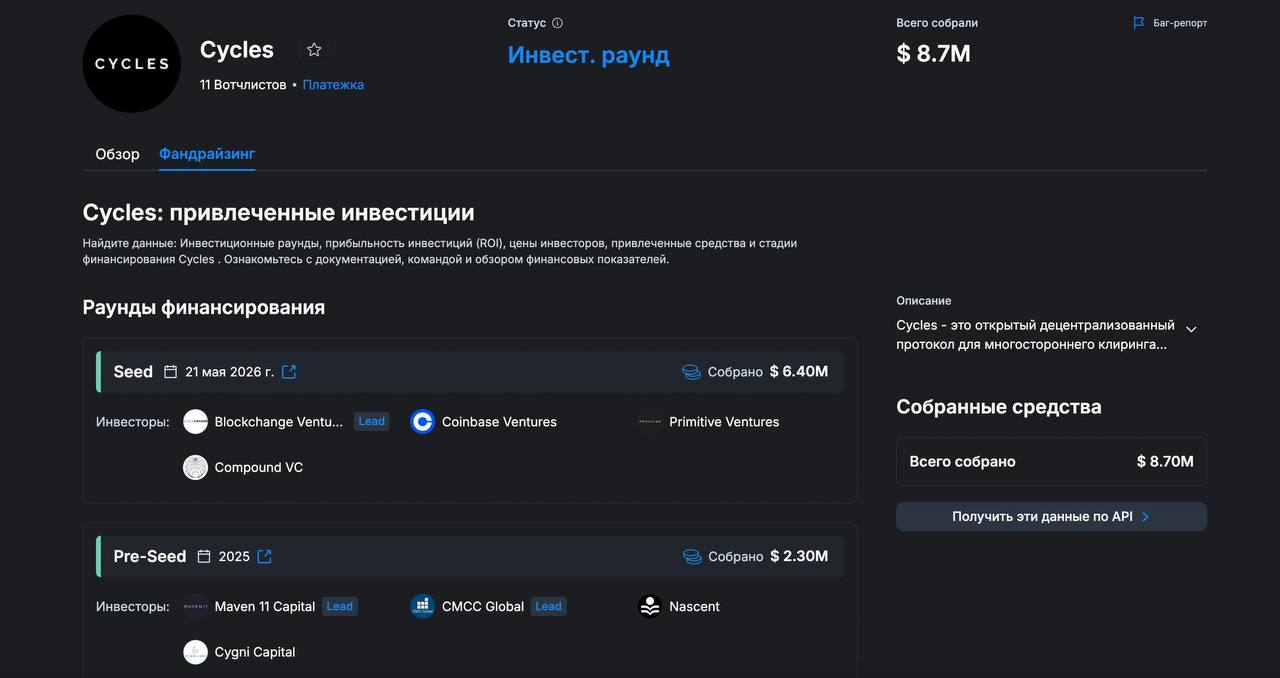Open Coinbase Ventures investor name
Image resolution: width=1280 pixels, height=678 pixels.
(x=499, y=422)
